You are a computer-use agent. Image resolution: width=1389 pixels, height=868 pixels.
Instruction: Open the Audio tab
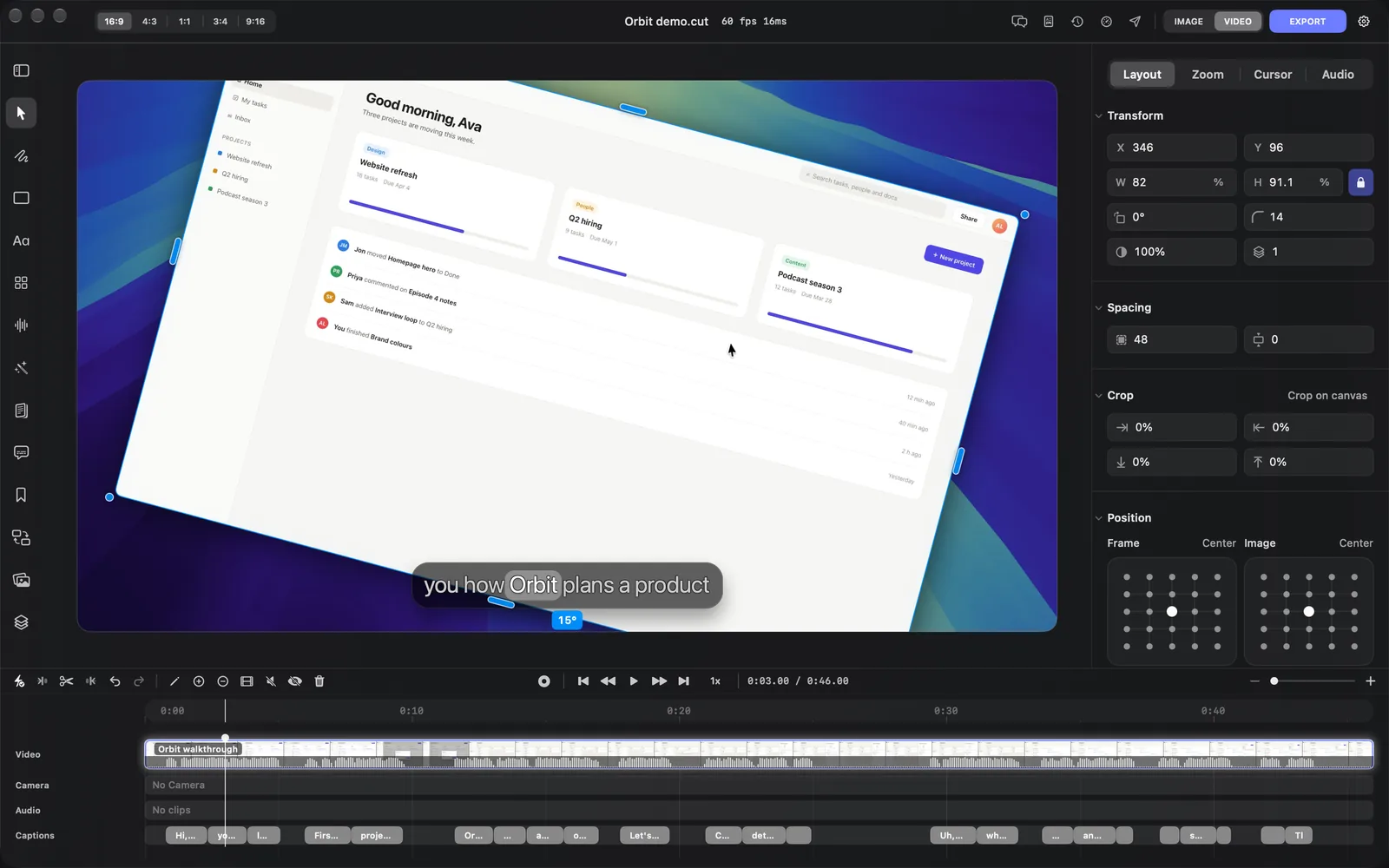tap(1338, 75)
